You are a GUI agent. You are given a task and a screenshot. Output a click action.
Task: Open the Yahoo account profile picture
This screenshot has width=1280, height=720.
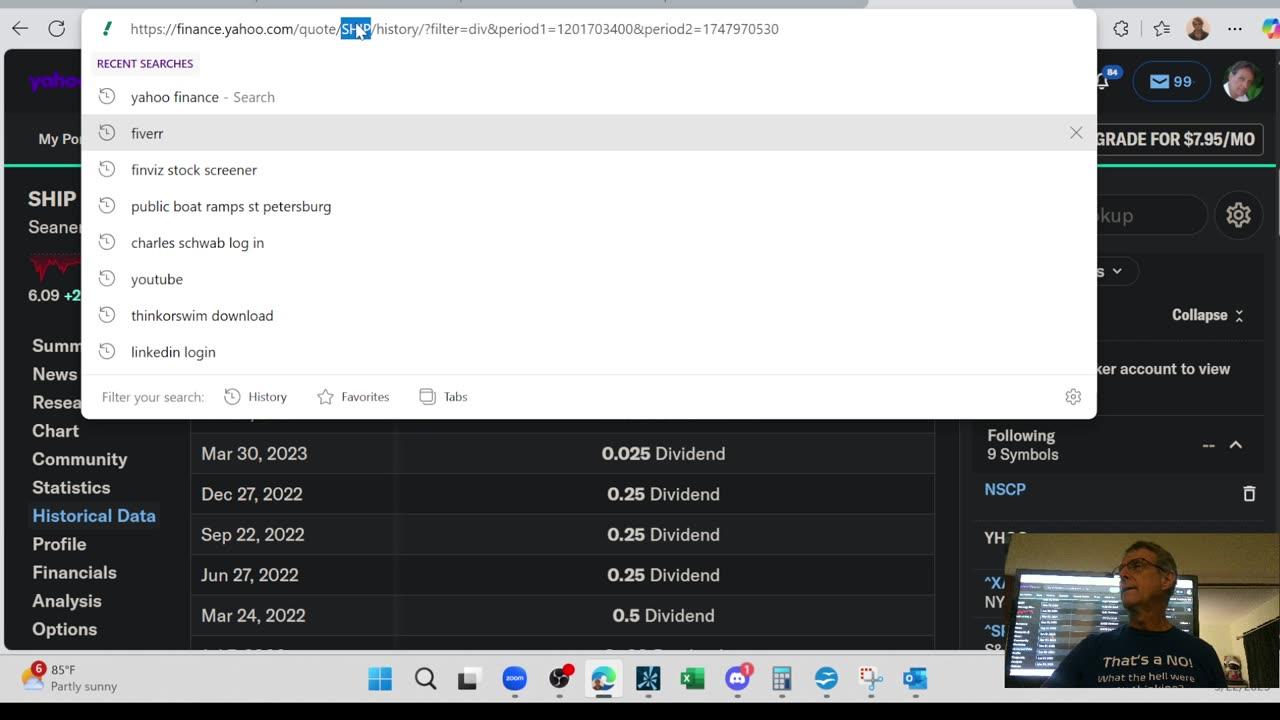coord(1243,82)
